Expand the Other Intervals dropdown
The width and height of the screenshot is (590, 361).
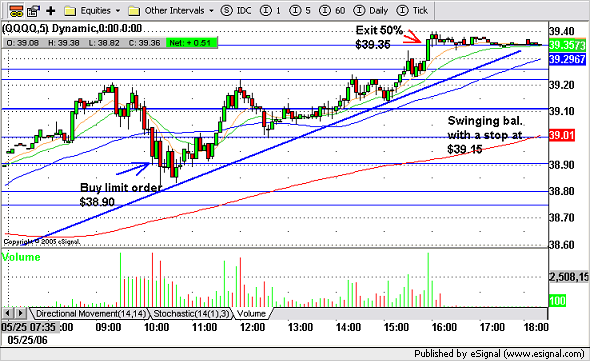point(171,11)
